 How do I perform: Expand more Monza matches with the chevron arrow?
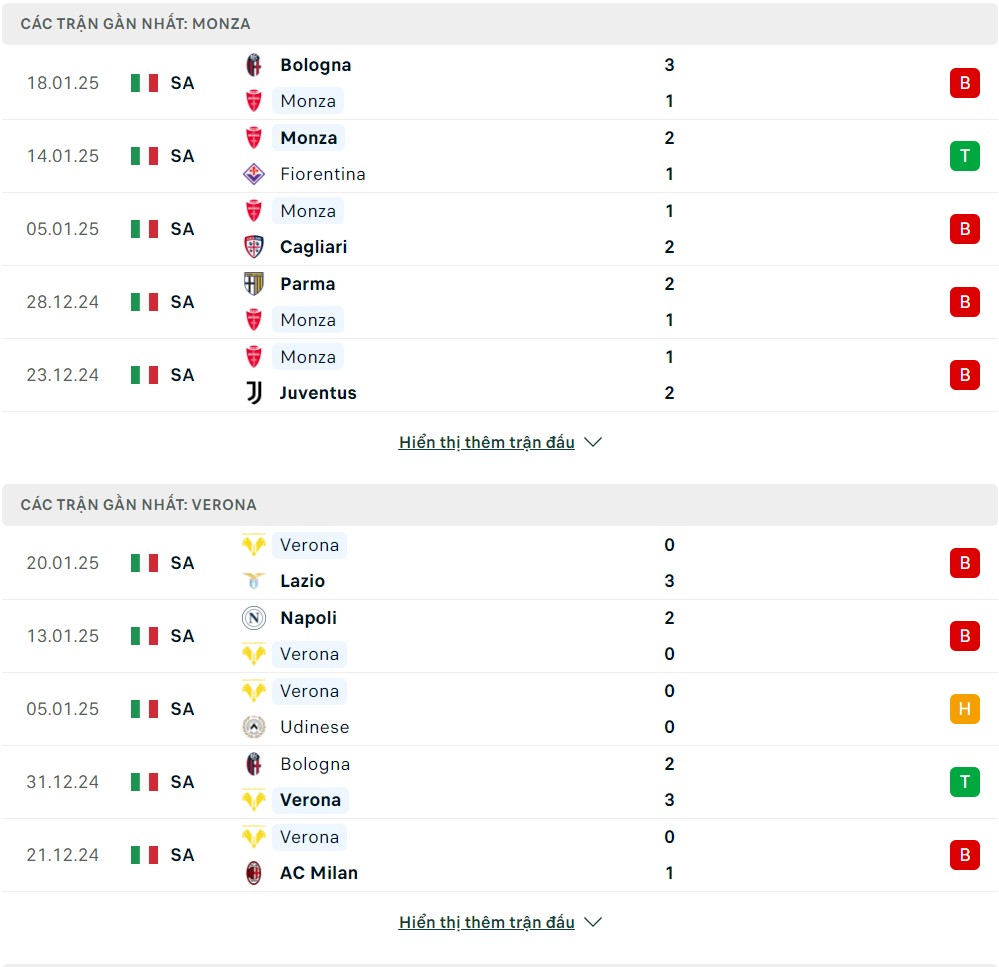coord(593,442)
